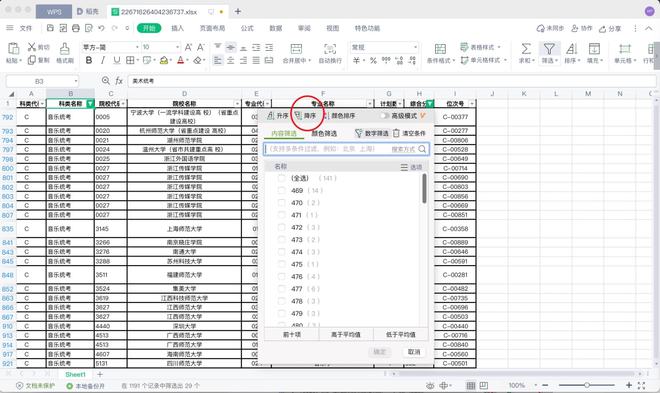The height and width of the screenshot is (393, 660).
Task: Check the 469 value checkbox
Action: [x=282, y=191]
